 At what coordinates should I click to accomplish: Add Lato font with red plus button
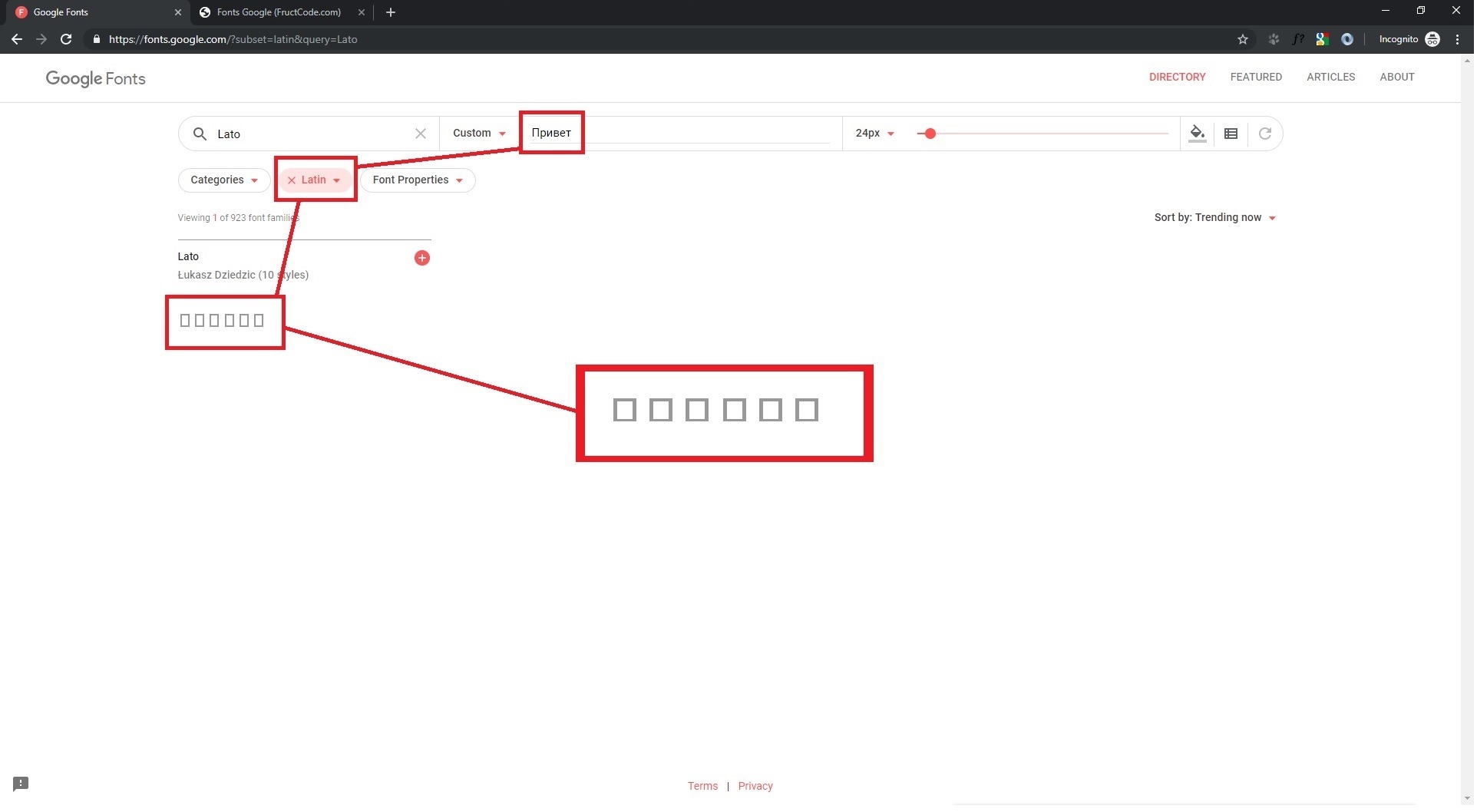coord(422,259)
